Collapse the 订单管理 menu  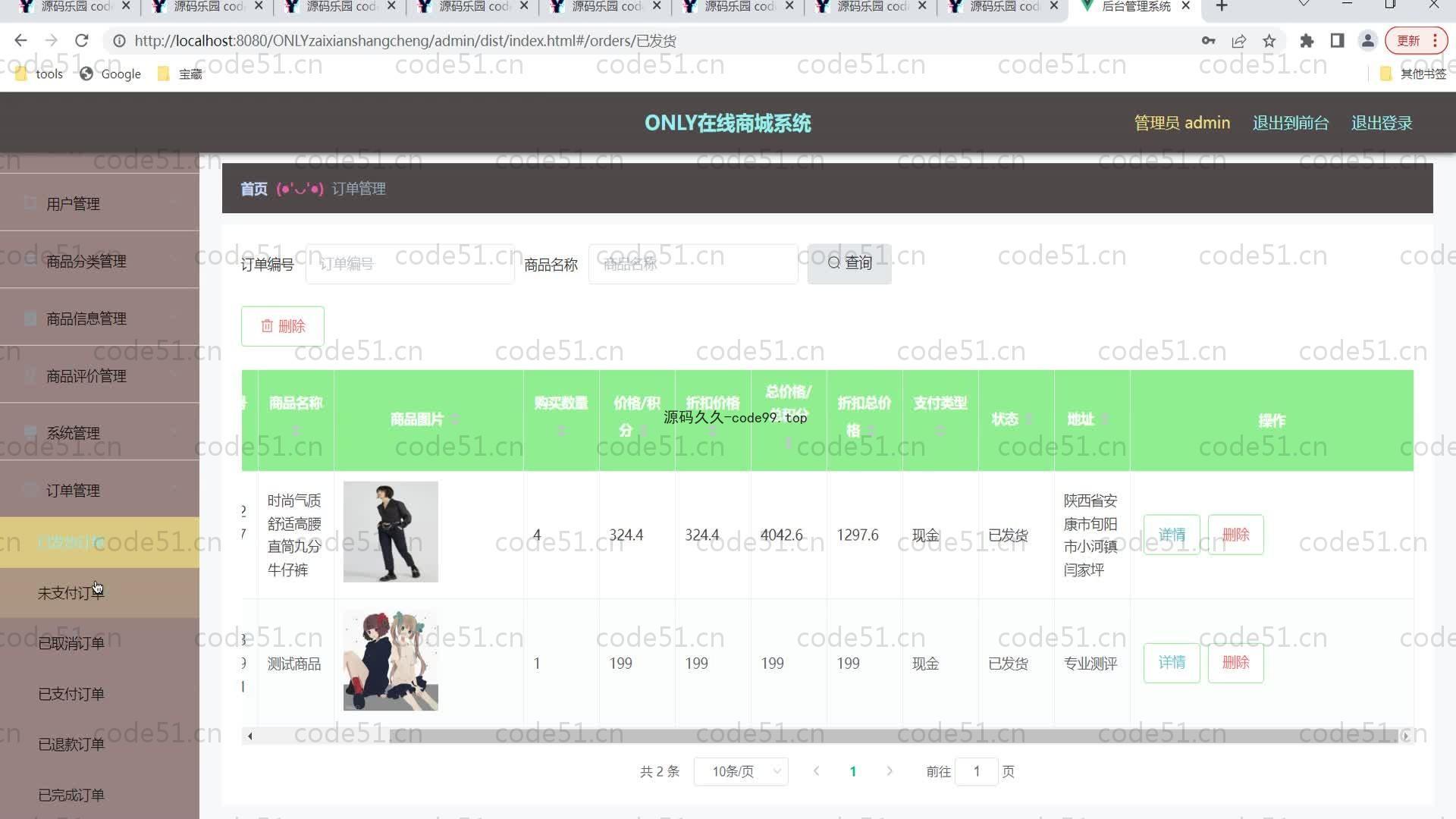click(x=99, y=490)
